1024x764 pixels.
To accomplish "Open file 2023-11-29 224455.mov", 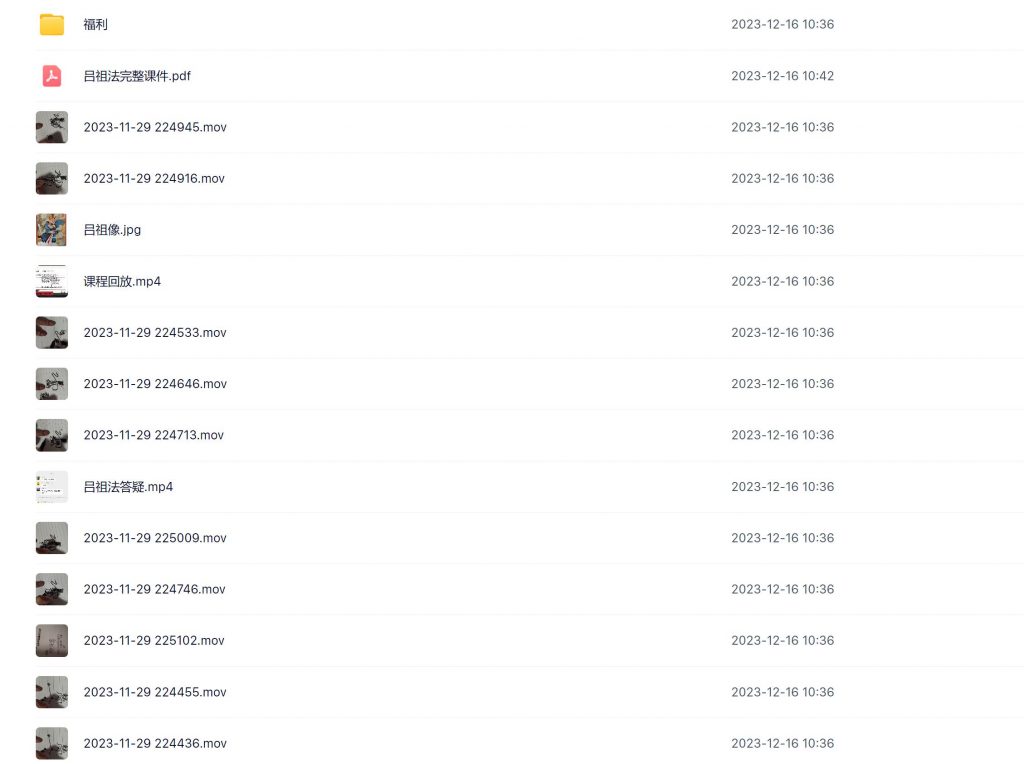I will [x=155, y=692].
